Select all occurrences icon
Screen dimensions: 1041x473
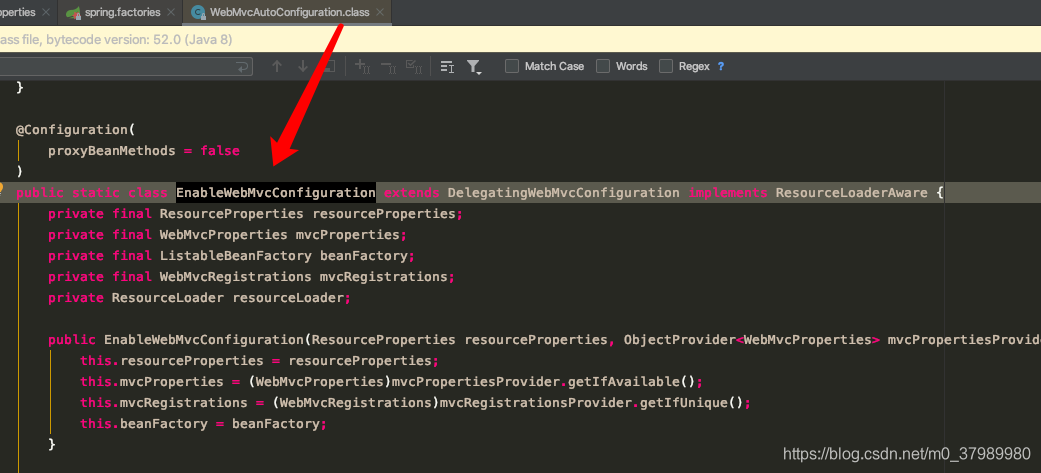pyautogui.click(x=414, y=66)
